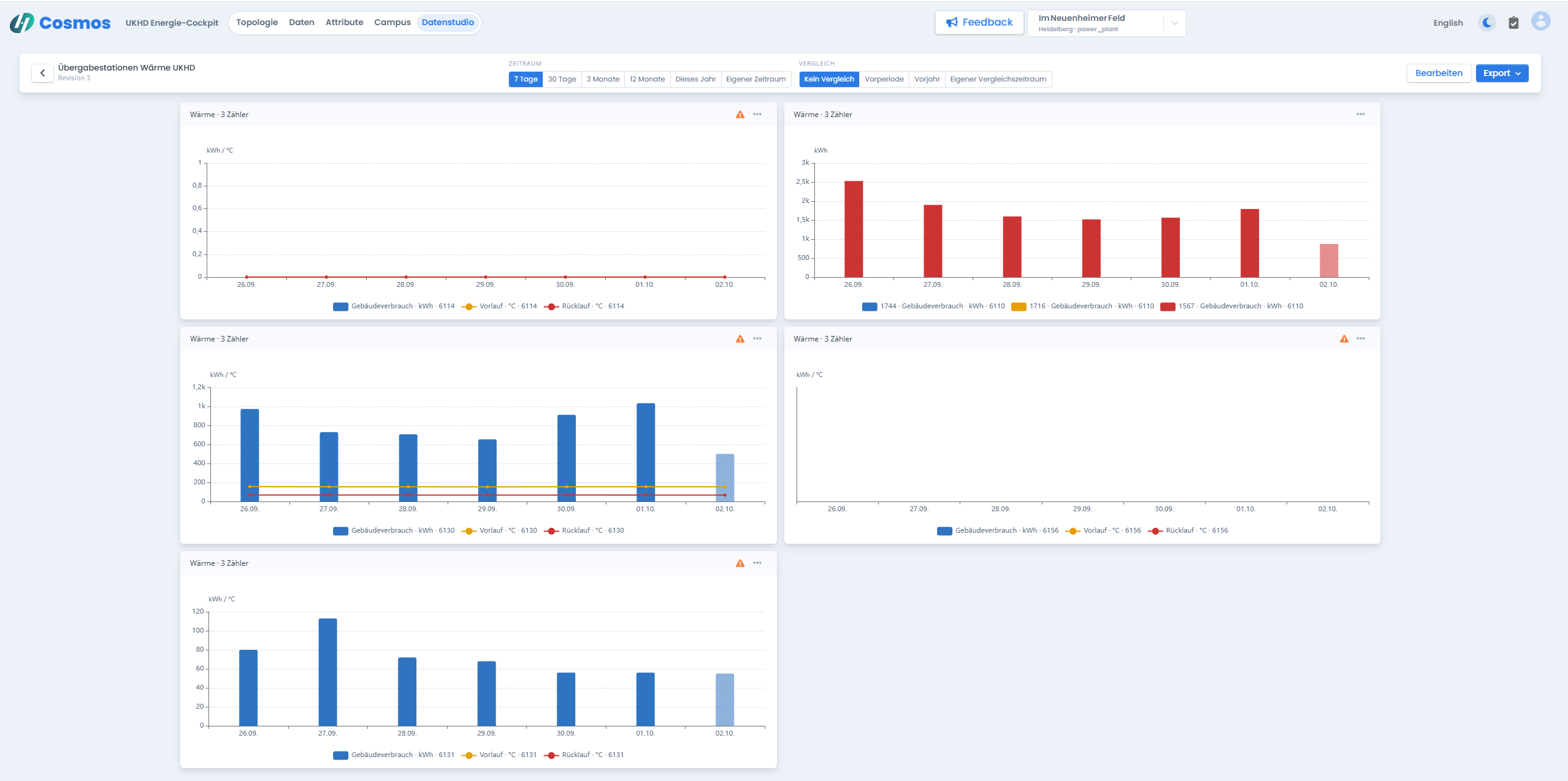Screen dimensions: 1568x781
Task: Click warning triangle on the 6114 chart
Action: click(740, 115)
